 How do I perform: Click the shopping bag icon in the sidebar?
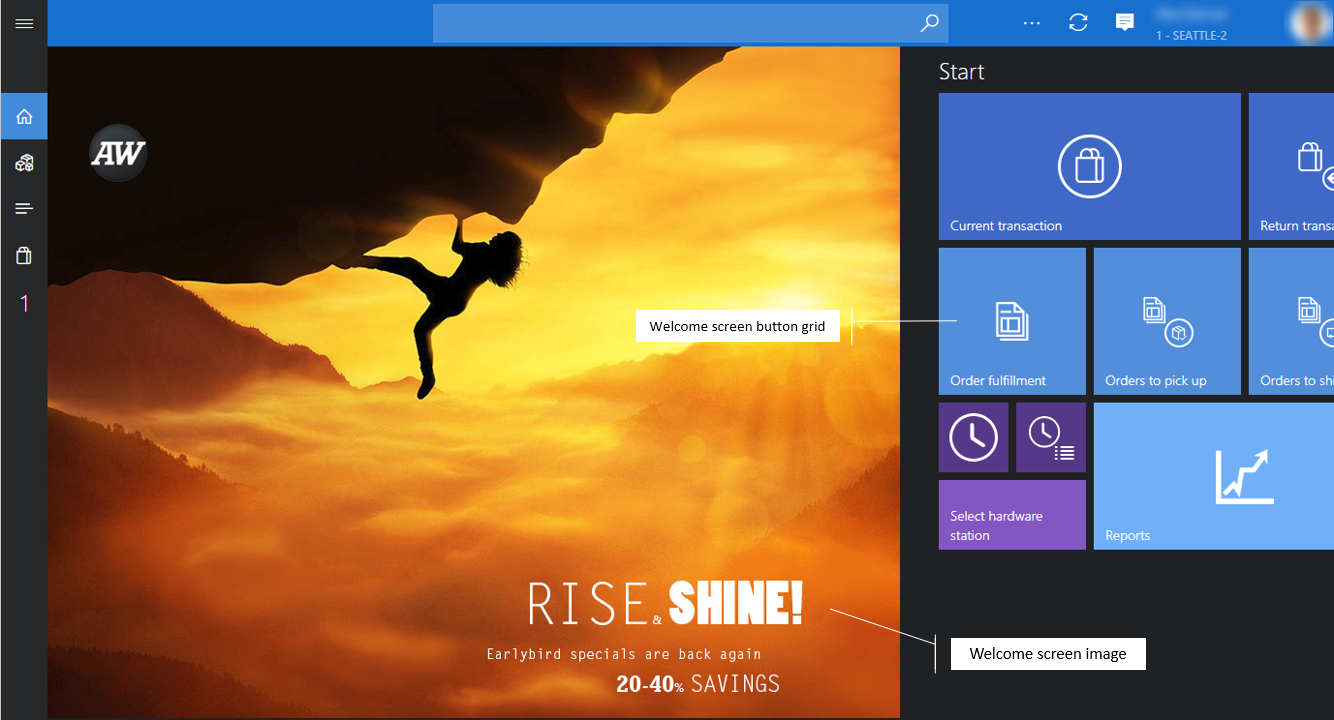coord(23,255)
